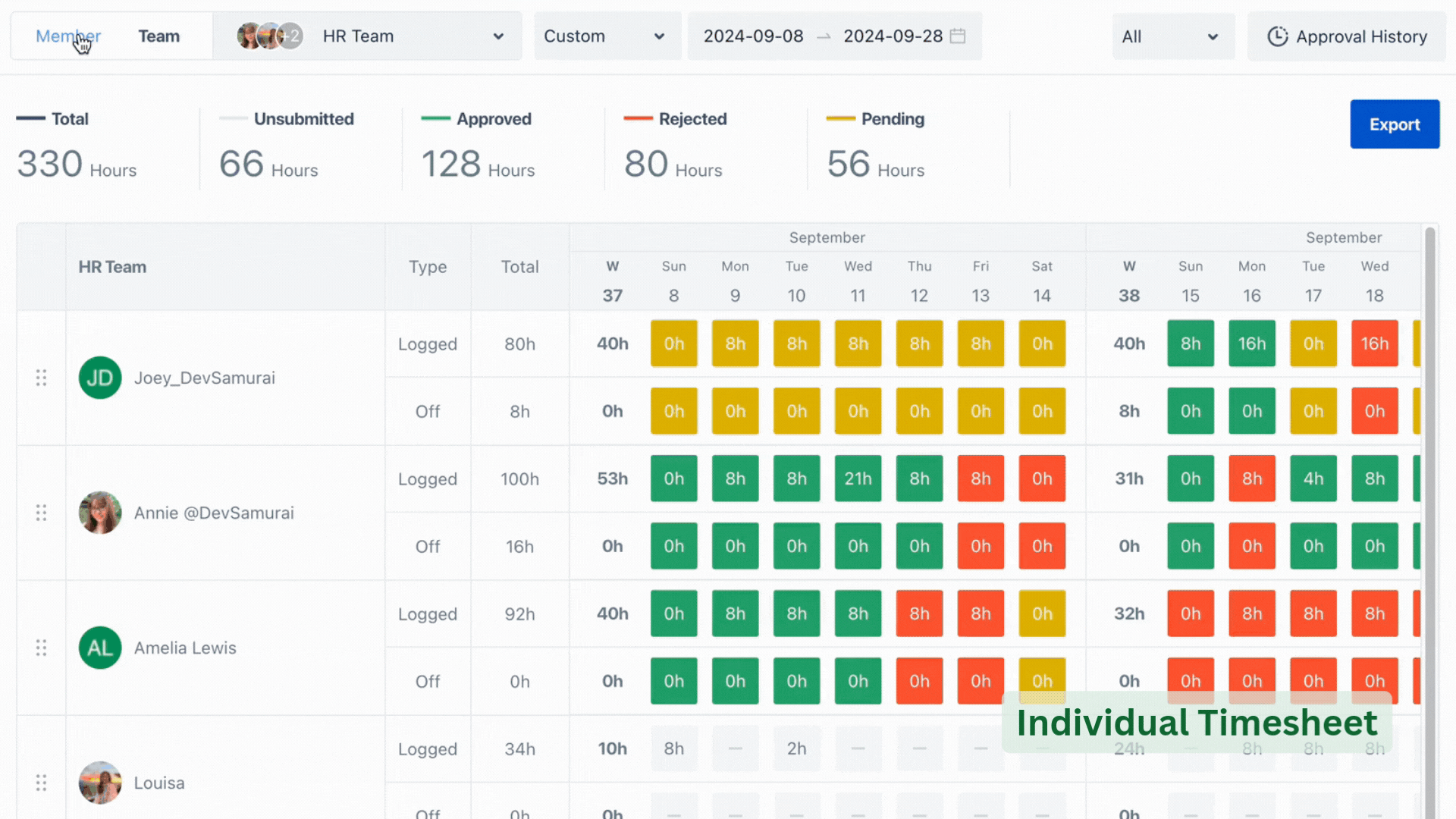This screenshot has width=1456, height=819.
Task: Click the AL avatar for Amelia Lewis
Action: pyautogui.click(x=100, y=648)
